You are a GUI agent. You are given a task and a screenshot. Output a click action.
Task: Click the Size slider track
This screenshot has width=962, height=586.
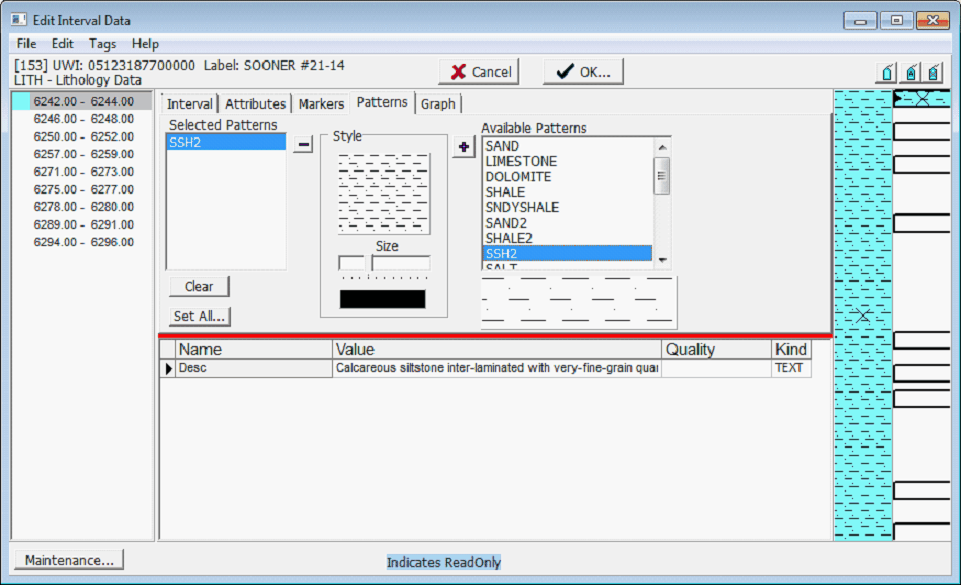coord(400,263)
